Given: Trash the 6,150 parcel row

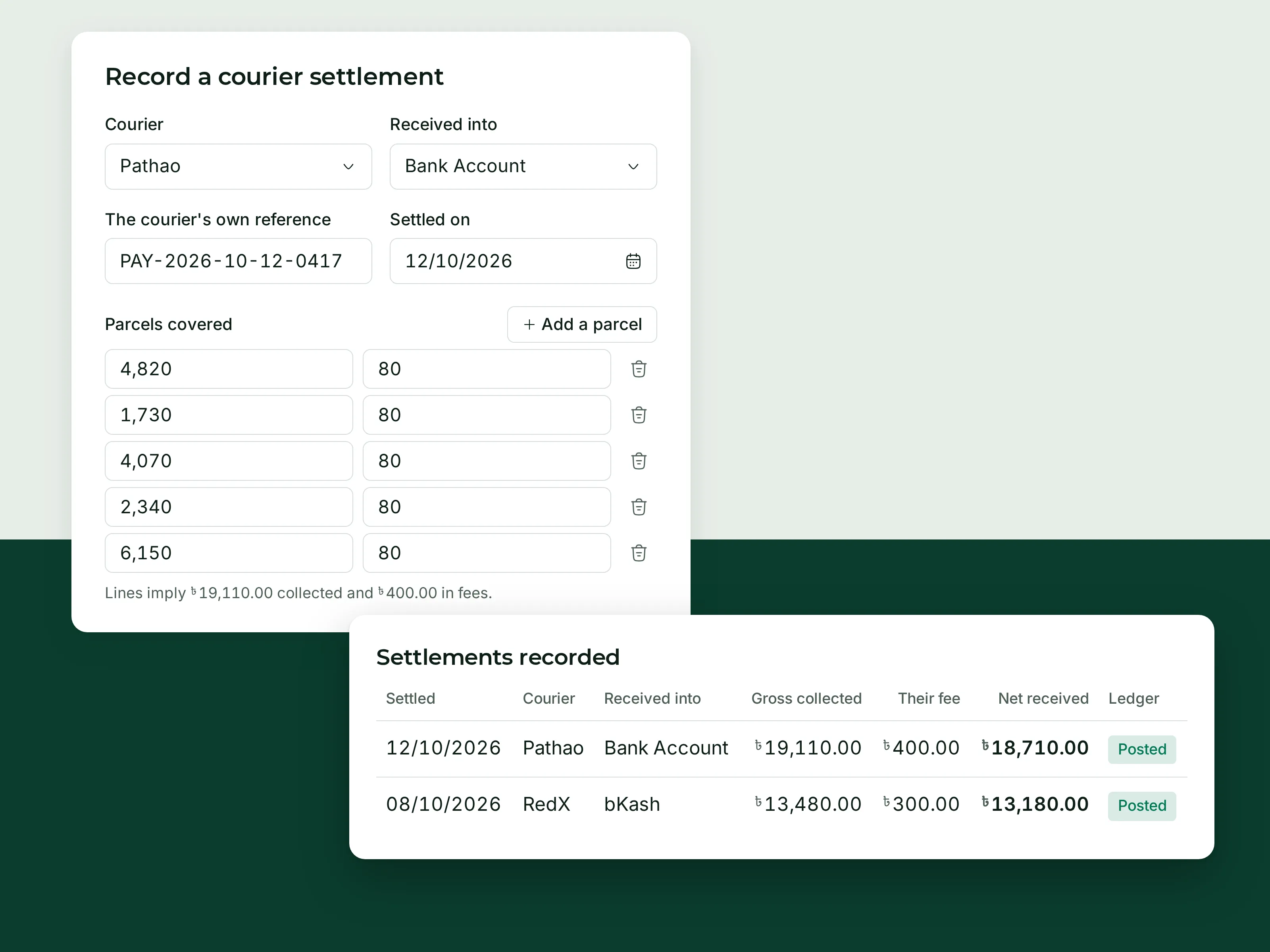Looking at the screenshot, I should click(x=639, y=553).
